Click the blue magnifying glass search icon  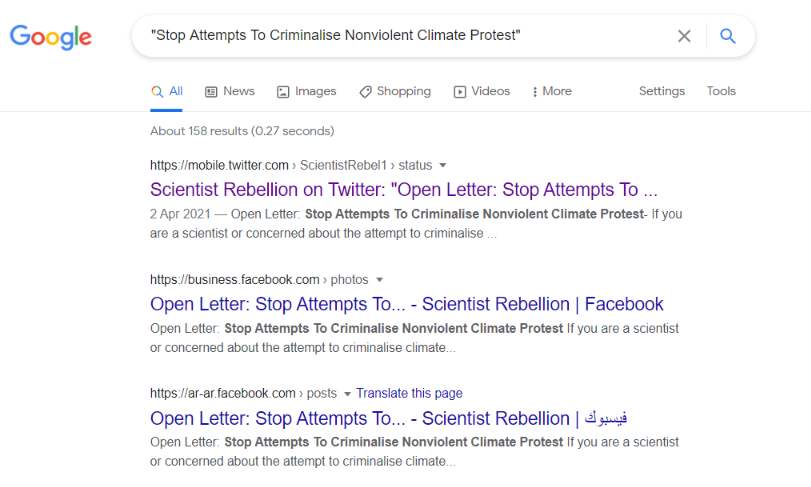(728, 36)
